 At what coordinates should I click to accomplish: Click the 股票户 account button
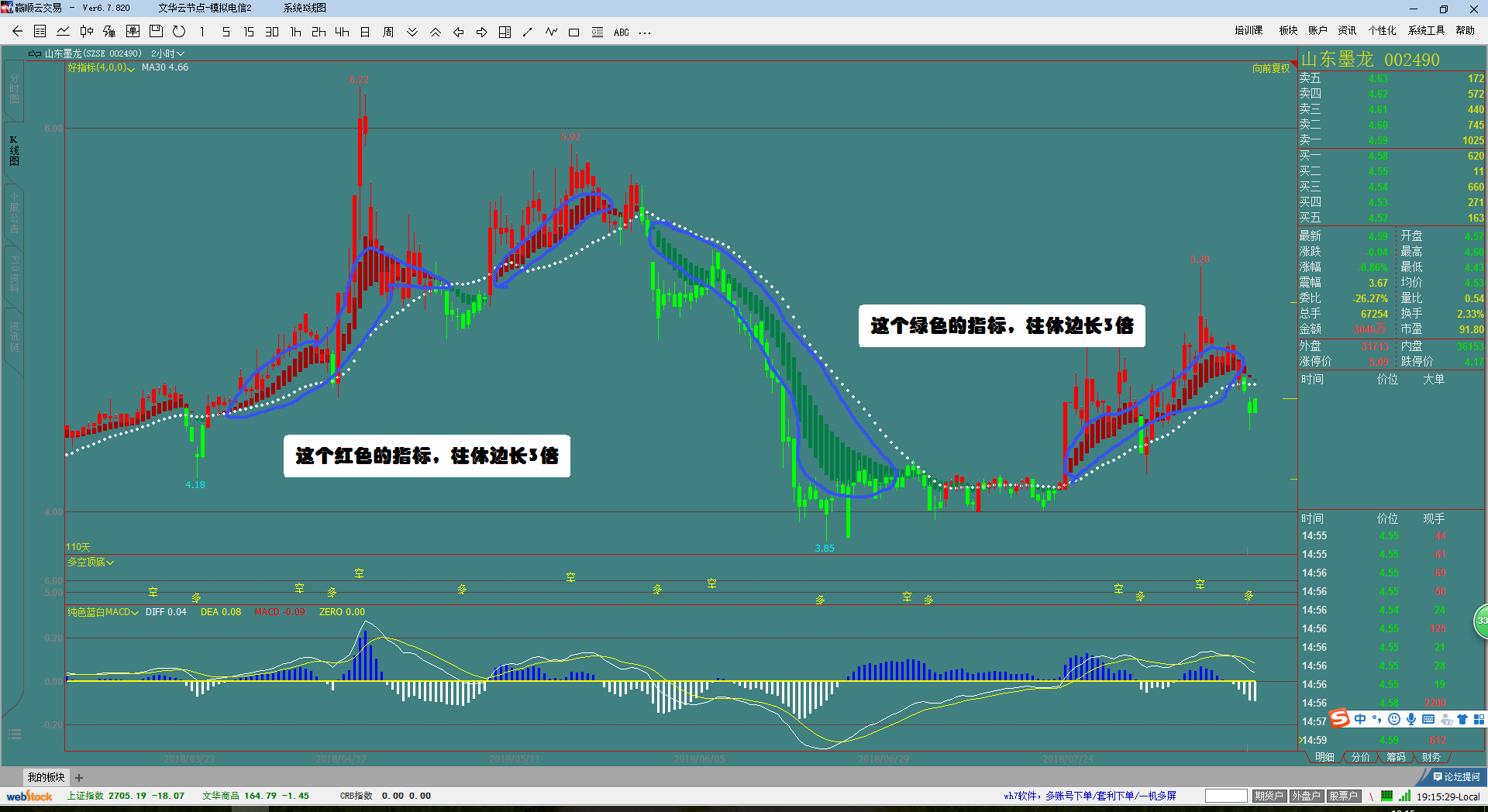pyautogui.click(x=1343, y=796)
